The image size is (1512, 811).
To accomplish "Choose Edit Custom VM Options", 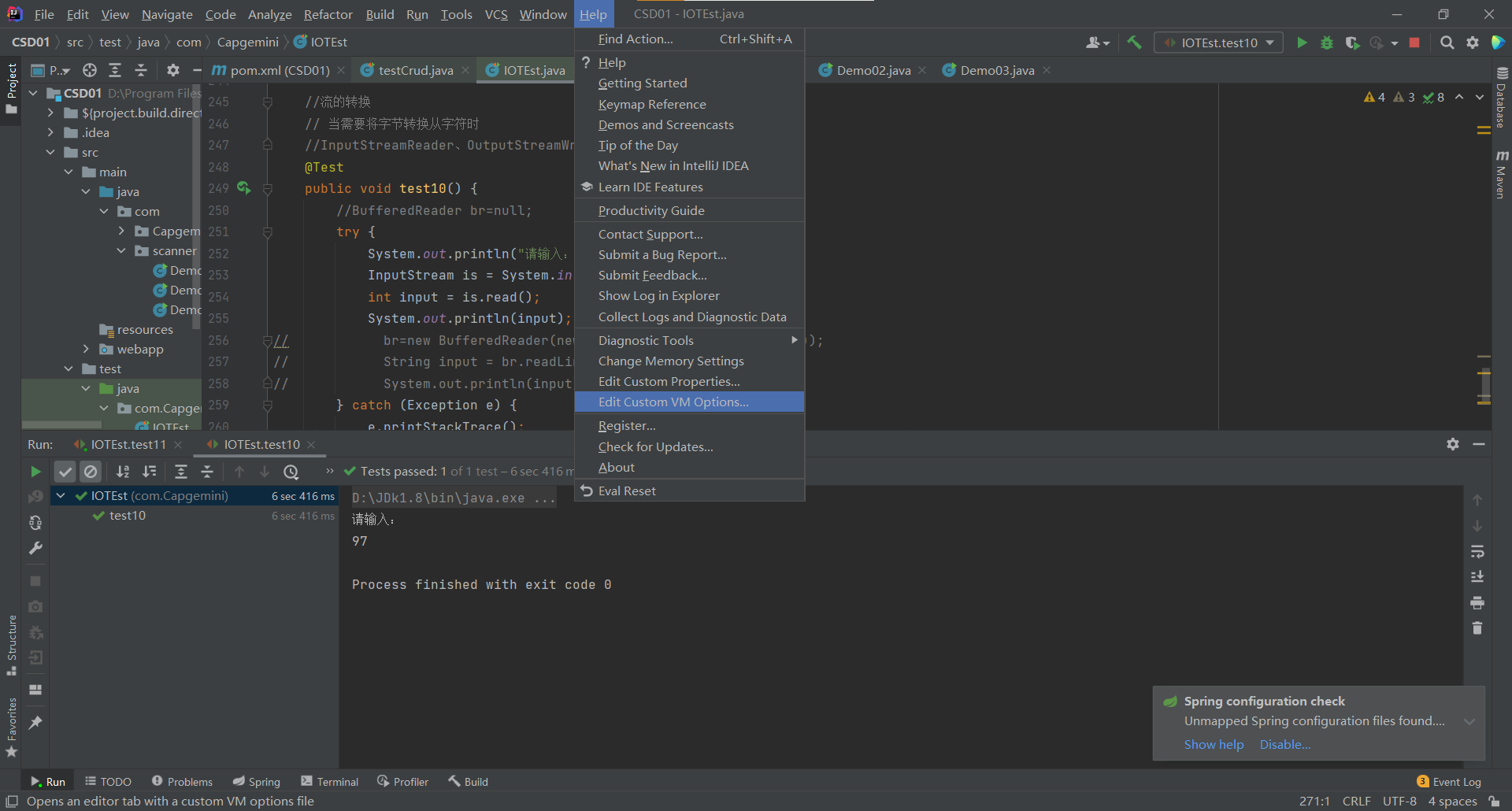I will tap(689, 402).
